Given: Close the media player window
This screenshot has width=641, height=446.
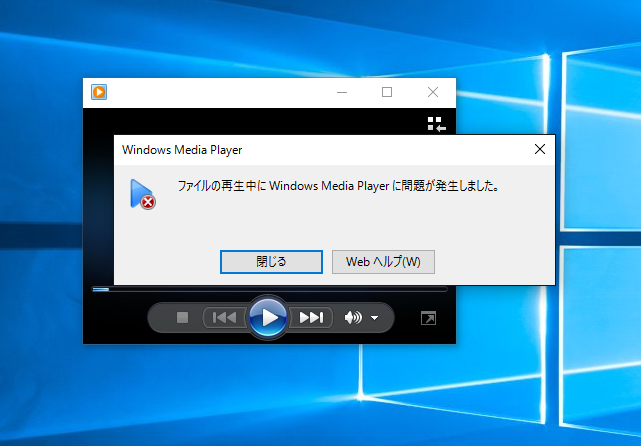Looking at the screenshot, I should click(x=433, y=92).
